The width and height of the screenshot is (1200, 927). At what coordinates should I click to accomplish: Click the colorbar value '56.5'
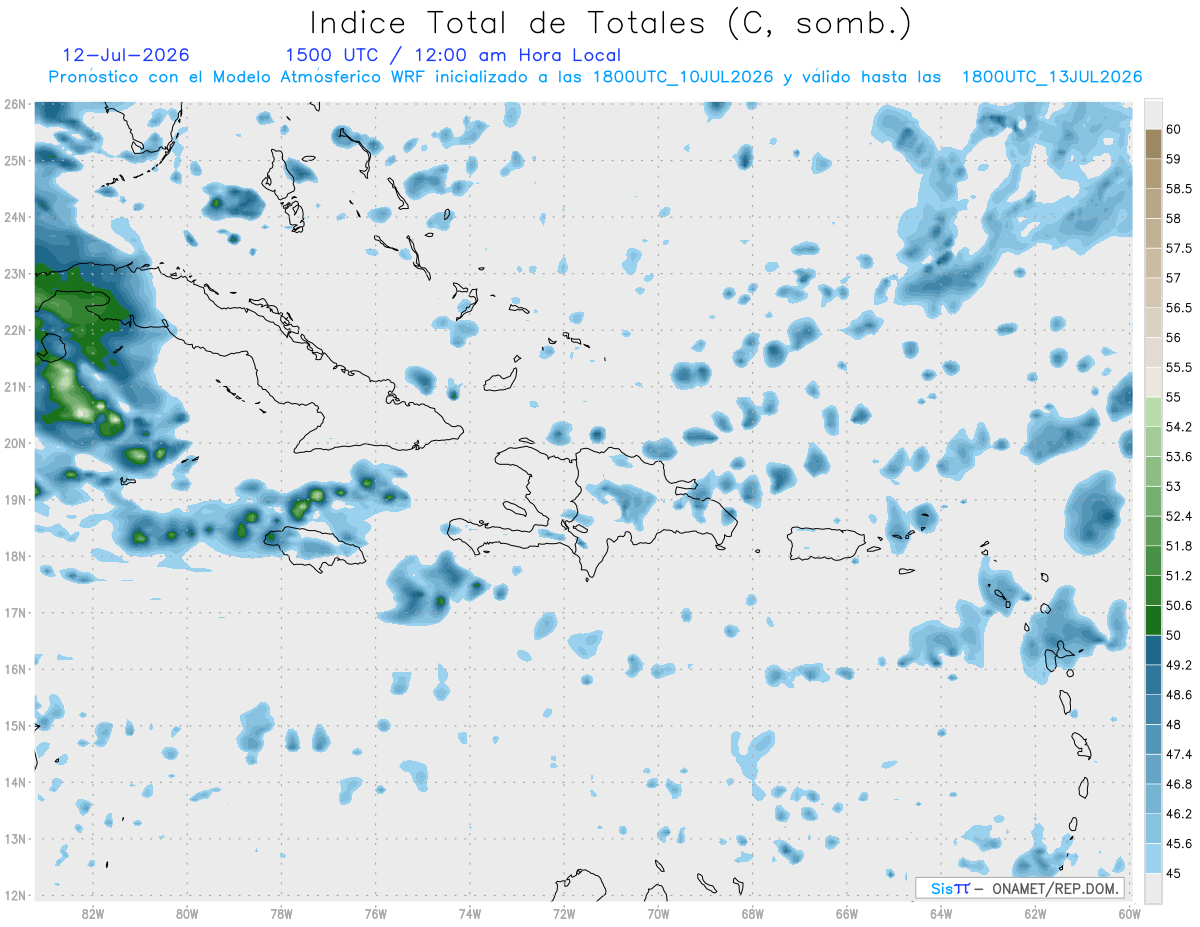coord(1179,308)
